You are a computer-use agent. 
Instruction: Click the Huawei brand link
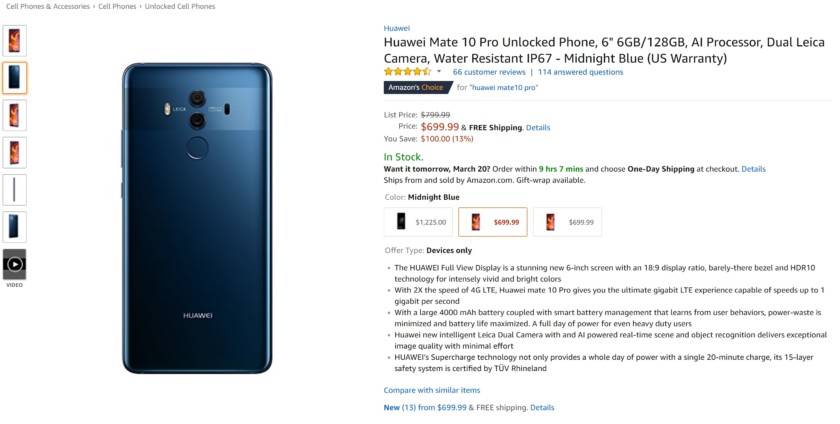(397, 28)
